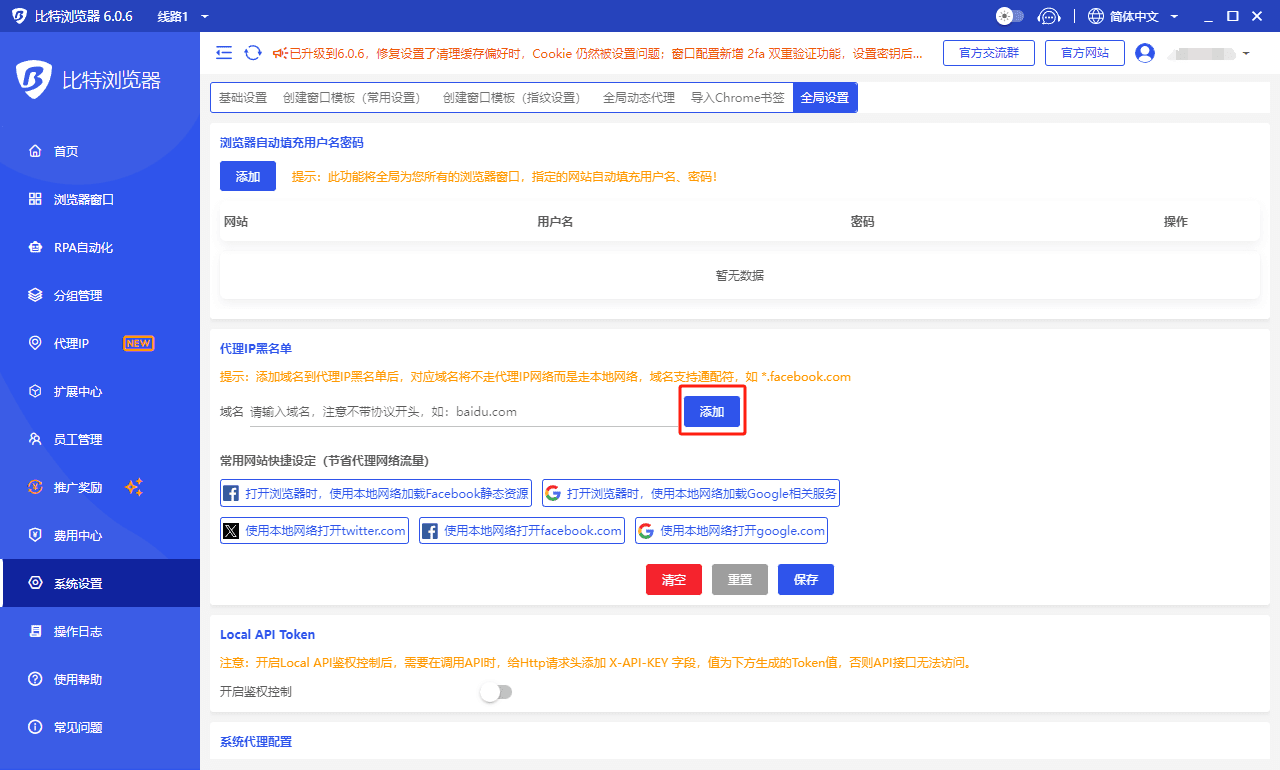This screenshot has width=1280, height=770.
Task: Switch to the 基础设置 tab
Action: tap(243, 97)
